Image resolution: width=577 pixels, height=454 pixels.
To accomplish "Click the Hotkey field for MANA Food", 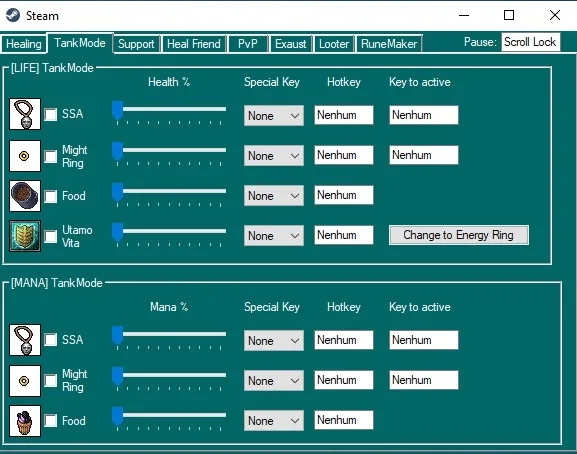I will point(344,420).
